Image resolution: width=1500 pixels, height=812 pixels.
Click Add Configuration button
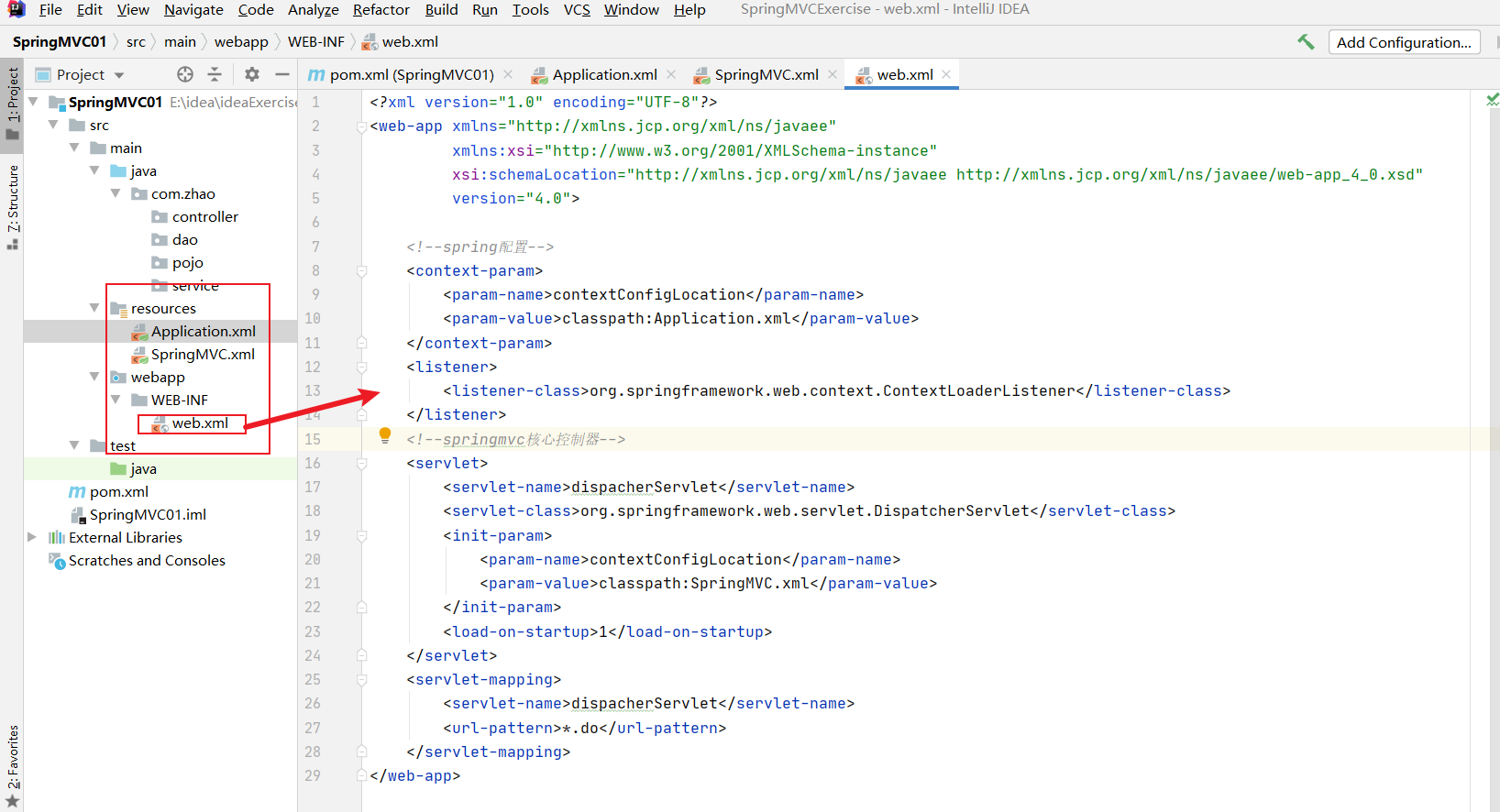coord(1404,42)
